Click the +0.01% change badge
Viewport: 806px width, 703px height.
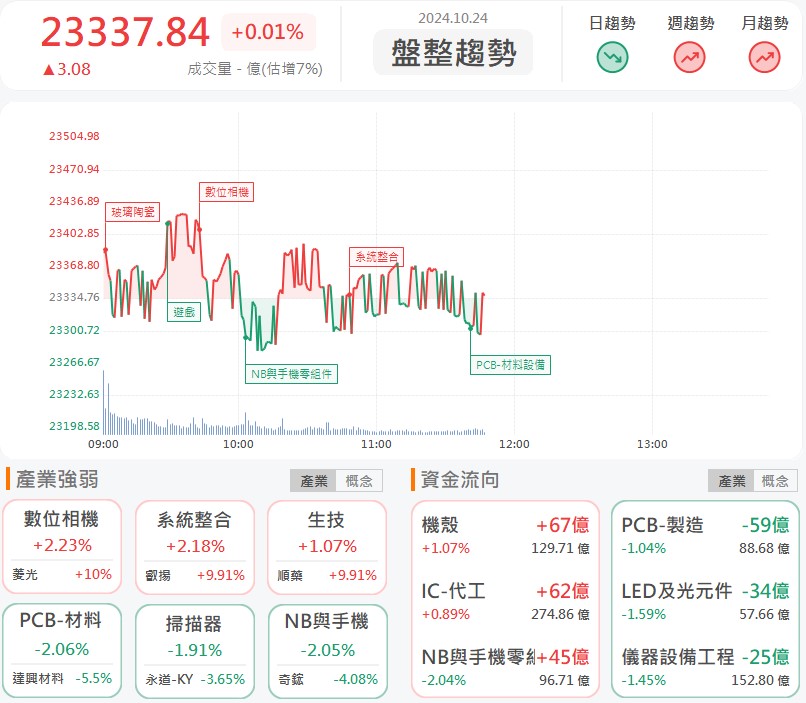point(268,32)
